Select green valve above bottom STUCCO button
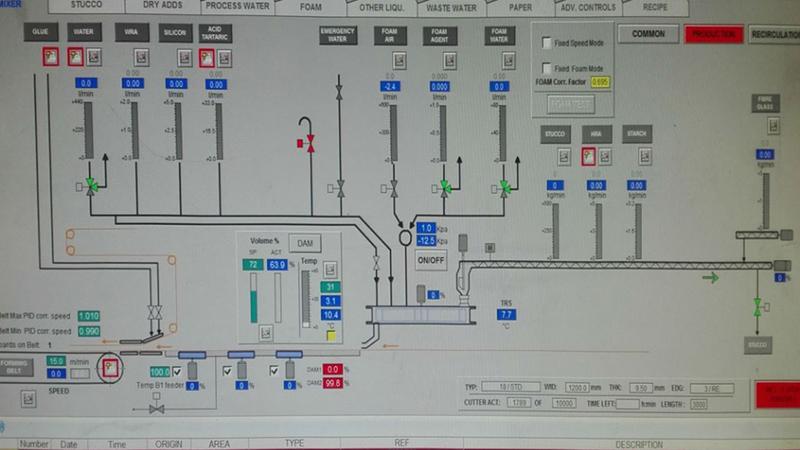The height and width of the screenshot is (450, 800). (x=758, y=307)
